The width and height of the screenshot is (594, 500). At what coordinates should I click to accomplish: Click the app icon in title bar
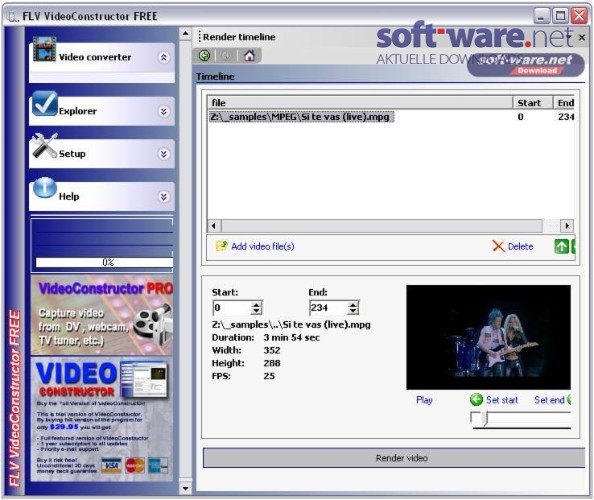(x=13, y=17)
